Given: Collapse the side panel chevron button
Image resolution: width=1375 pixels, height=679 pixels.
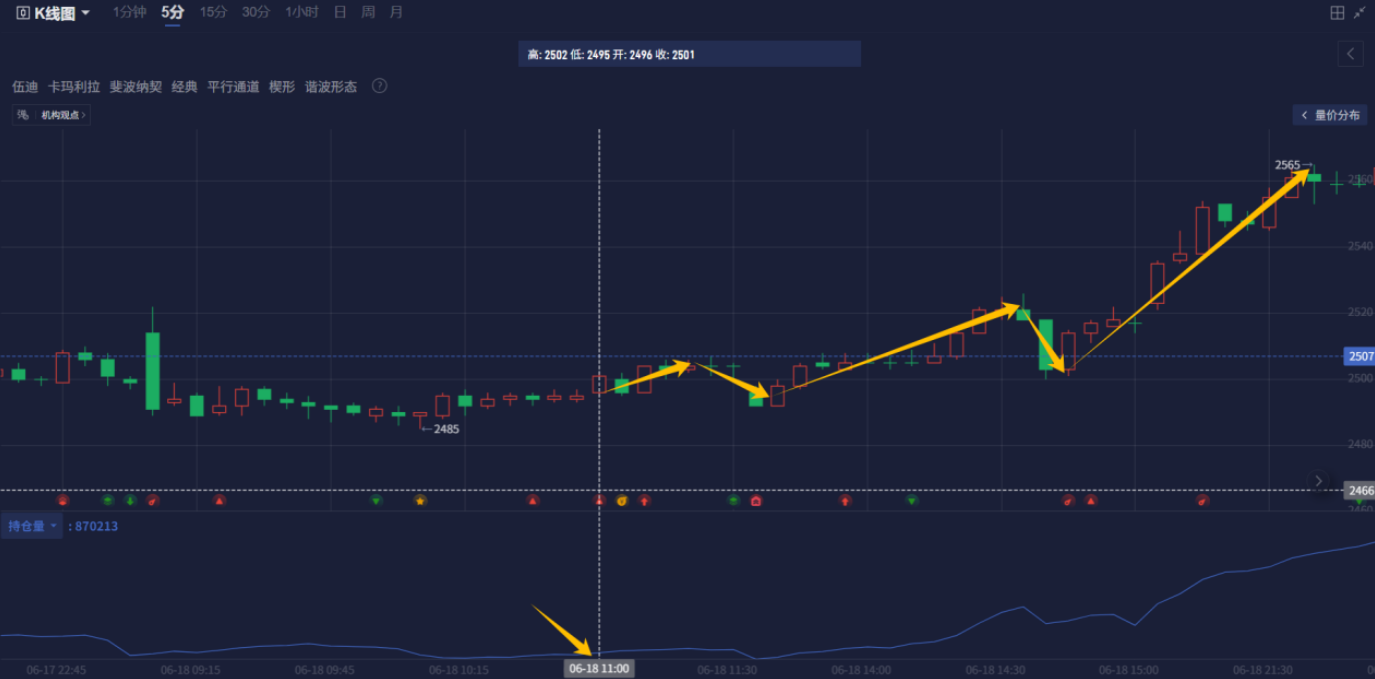Looking at the screenshot, I should 1351,54.
